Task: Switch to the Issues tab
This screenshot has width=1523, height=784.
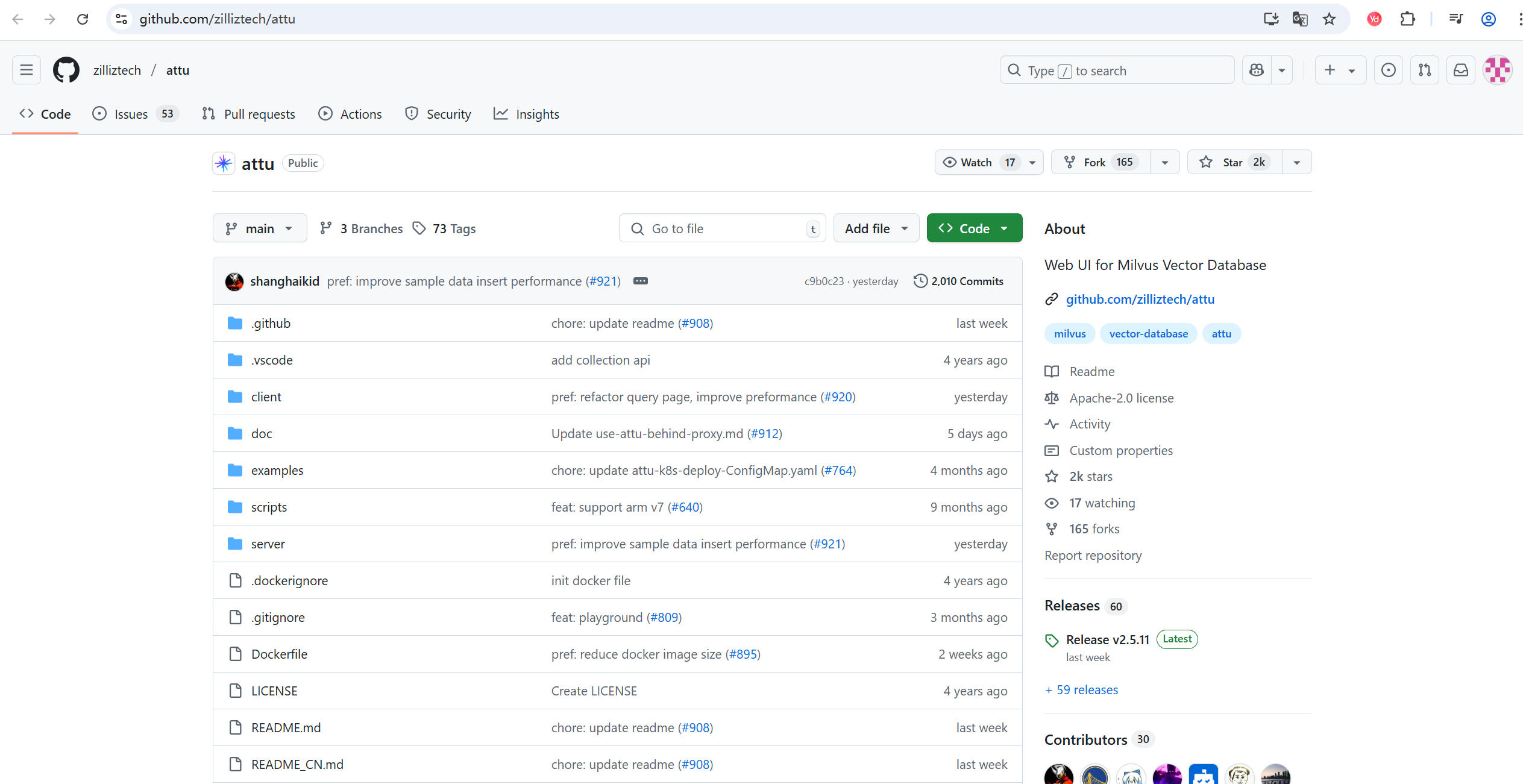Action: coord(131,114)
